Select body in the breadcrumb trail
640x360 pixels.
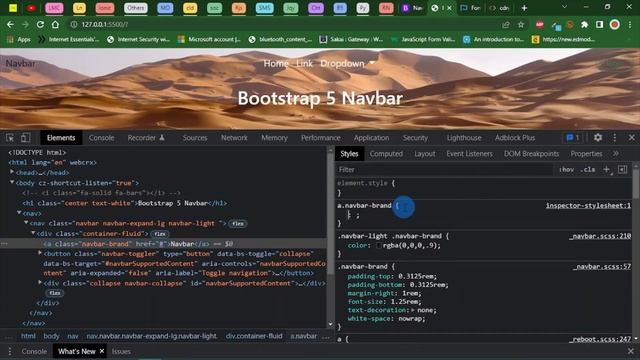[x=51, y=336]
